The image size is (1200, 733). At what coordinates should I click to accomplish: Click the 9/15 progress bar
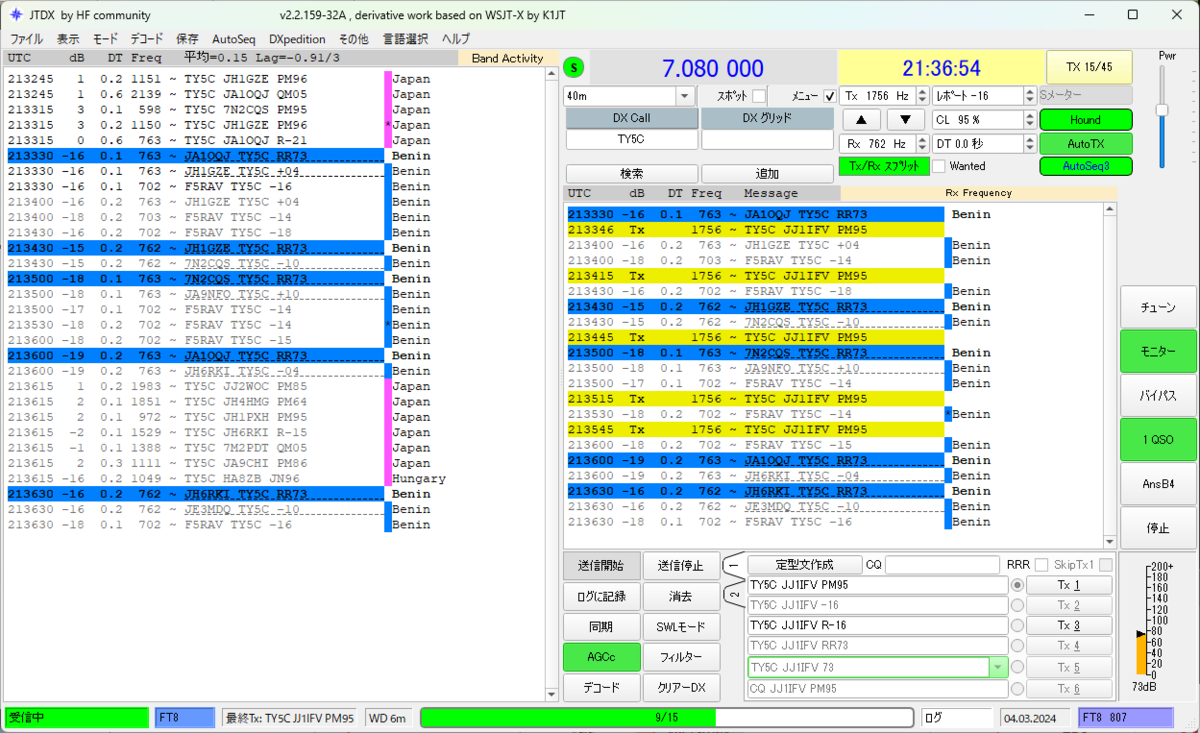tap(667, 717)
